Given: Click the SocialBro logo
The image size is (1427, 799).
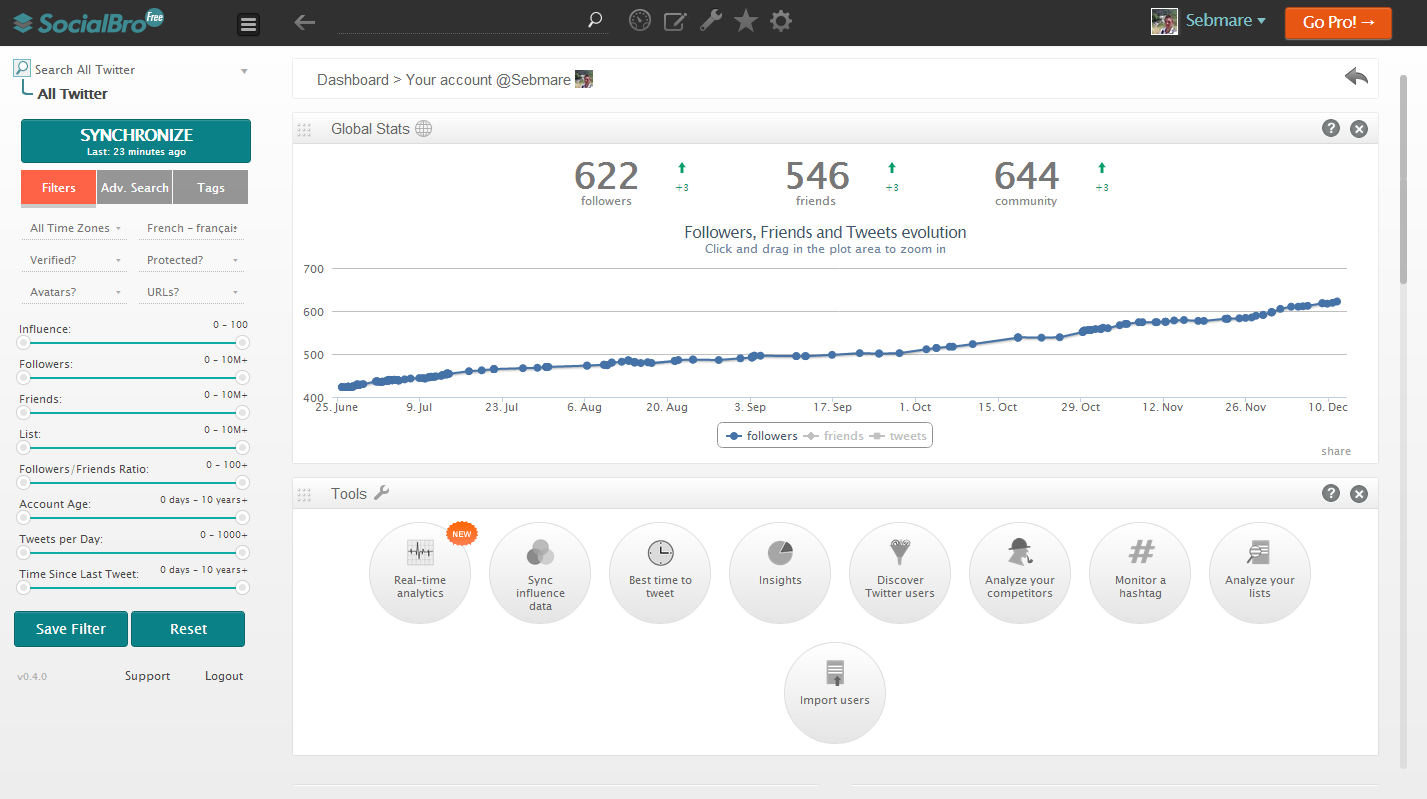Looking at the screenshot, I should (x=88, y=21).
